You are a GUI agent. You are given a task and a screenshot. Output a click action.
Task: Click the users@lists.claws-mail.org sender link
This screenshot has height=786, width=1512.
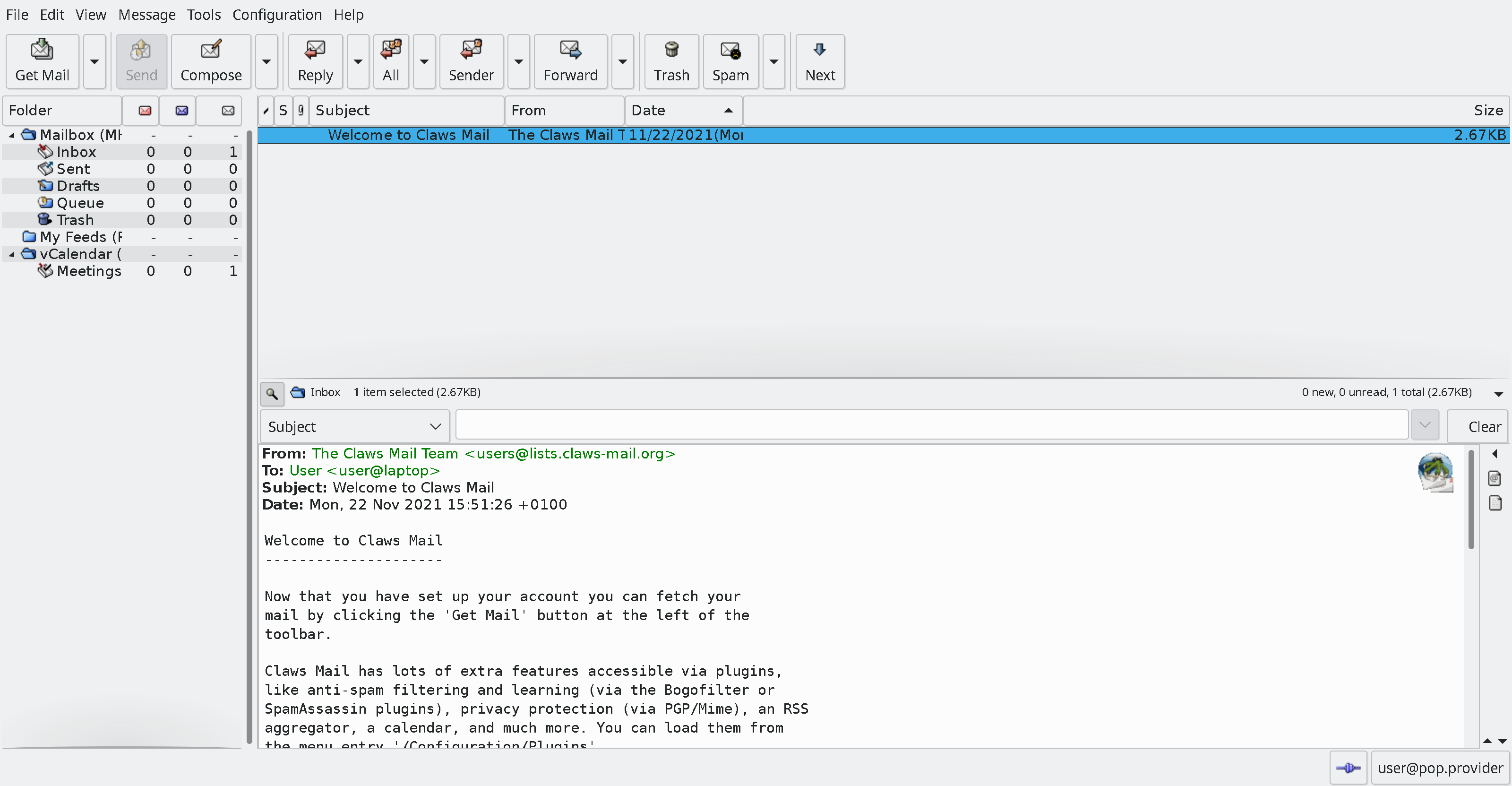tap(569, 454)
